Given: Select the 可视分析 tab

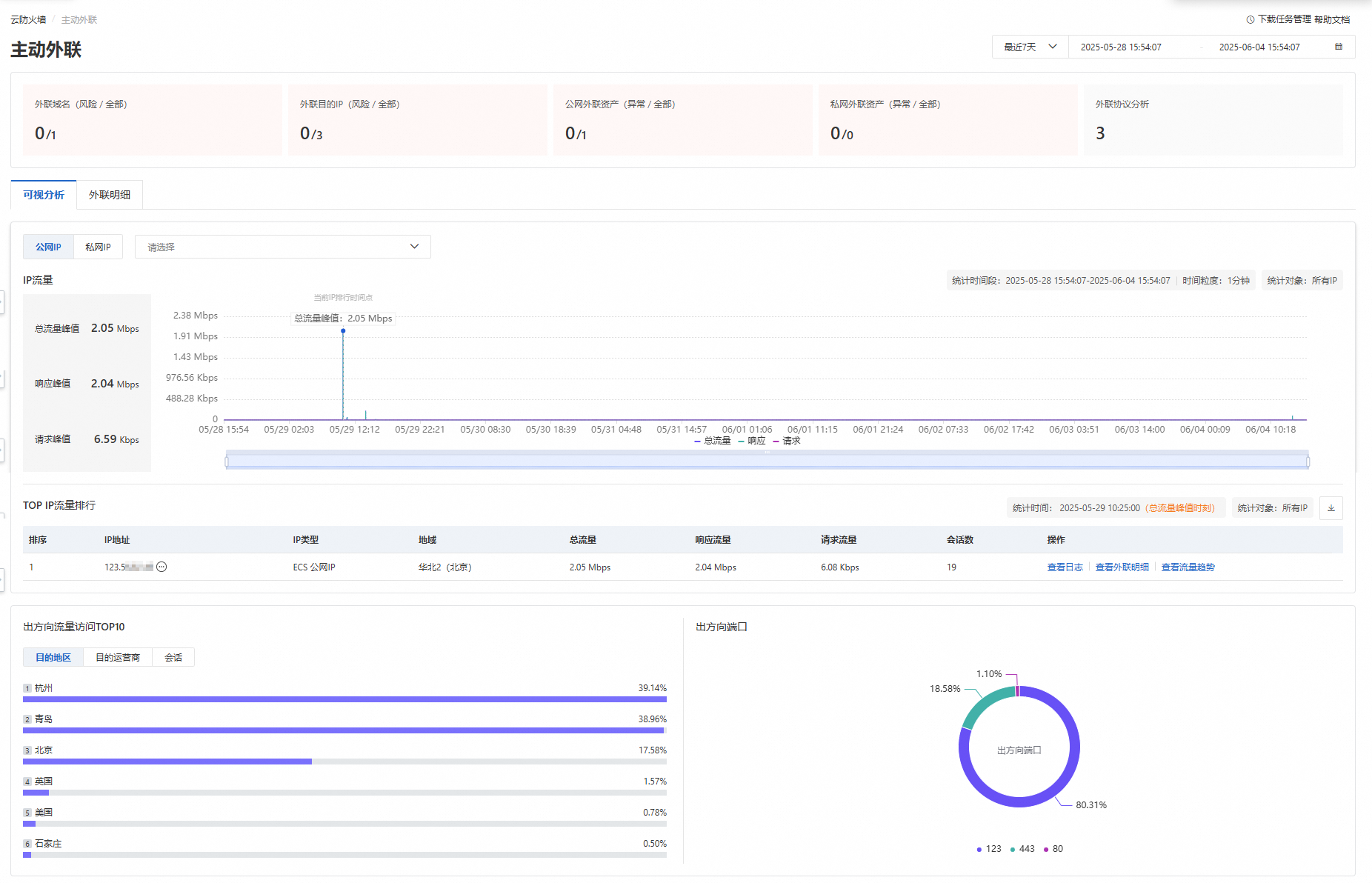Looking at the screenshot, I should 44,195.
